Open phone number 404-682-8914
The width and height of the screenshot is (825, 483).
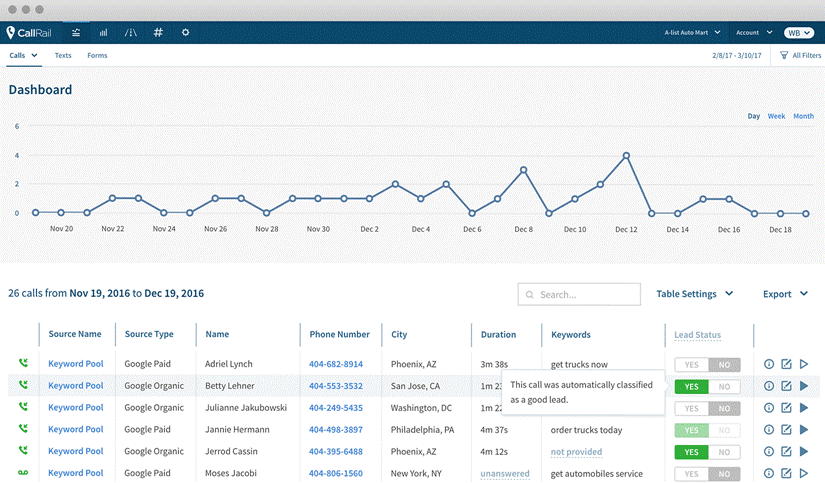coord(335,364)
